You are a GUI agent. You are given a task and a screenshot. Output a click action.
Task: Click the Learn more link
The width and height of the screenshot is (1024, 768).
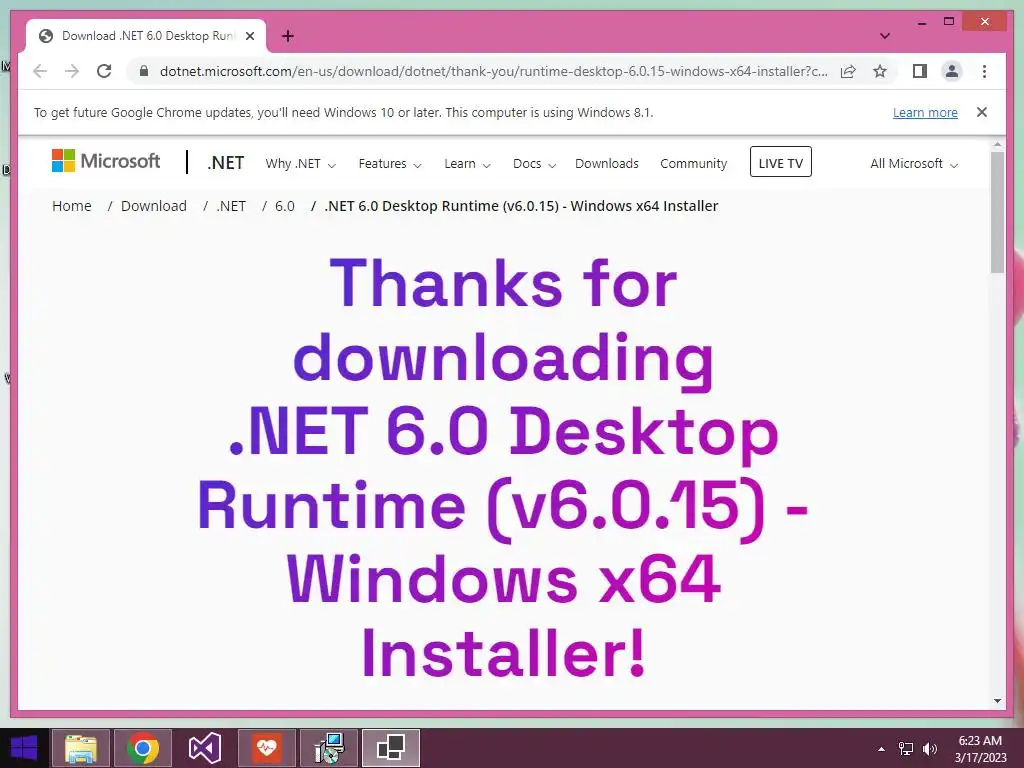coord(925,112)
